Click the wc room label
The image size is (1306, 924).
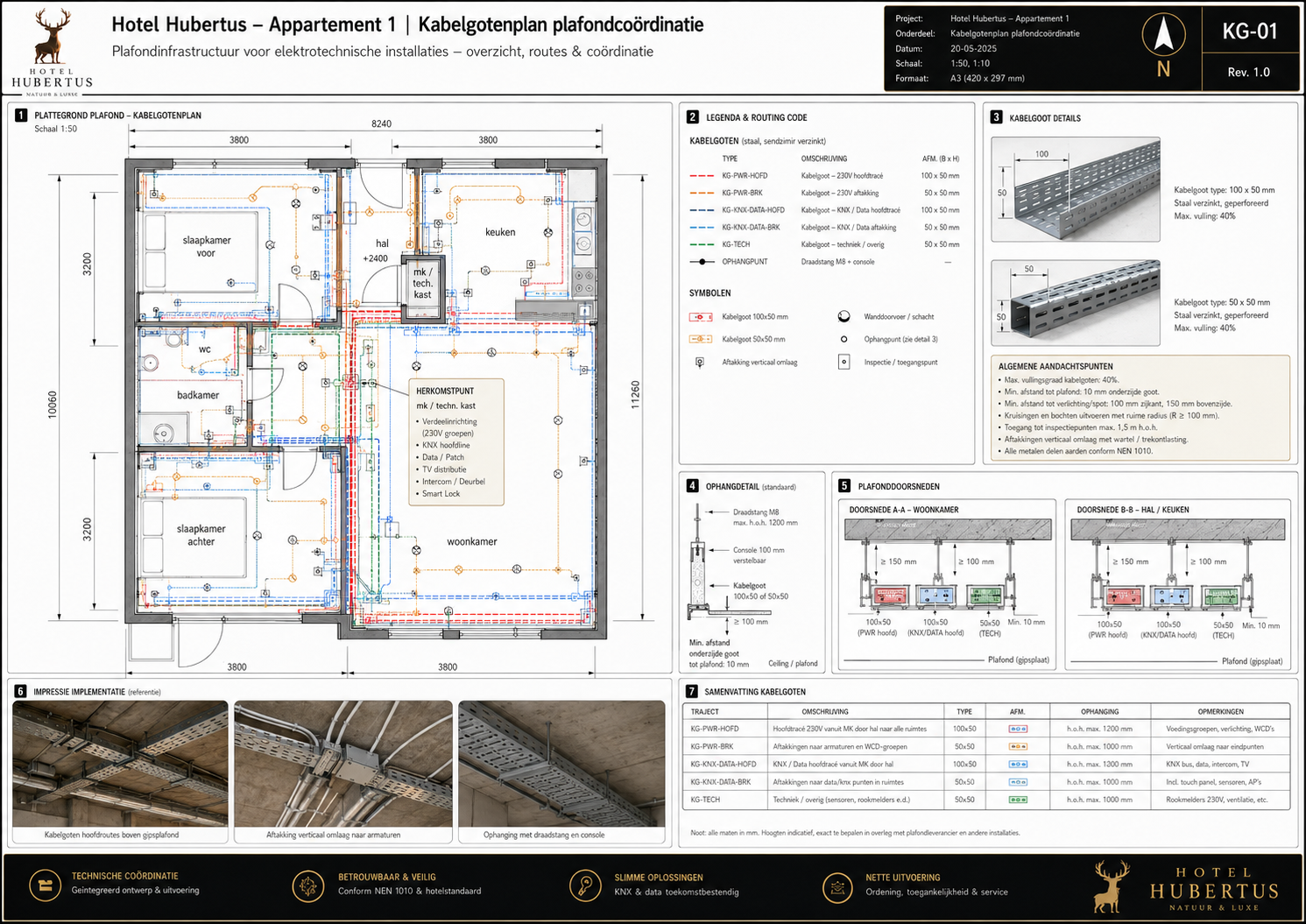(x=205, y=349)
